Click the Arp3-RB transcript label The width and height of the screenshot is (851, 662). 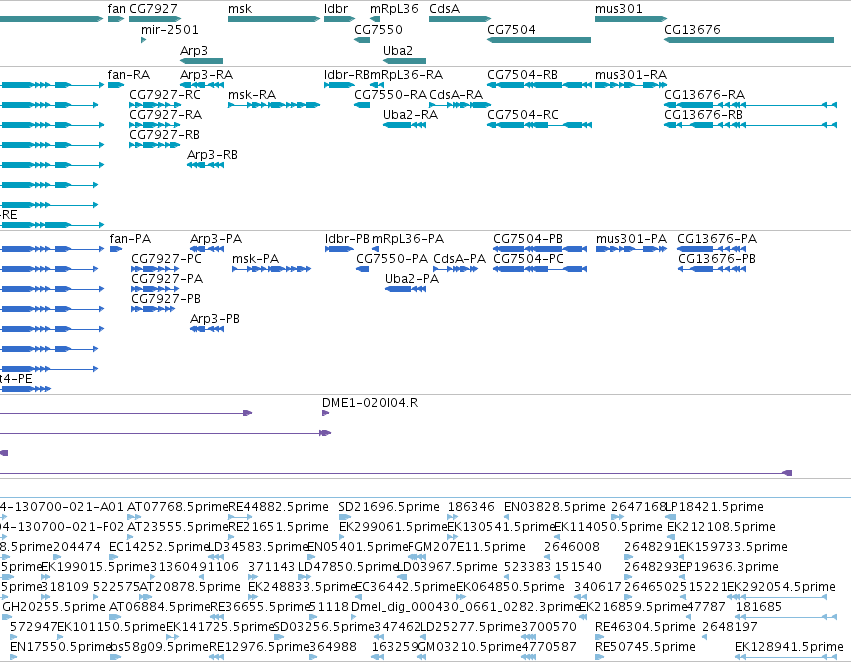pyautogui.click(x=212, y=155)
